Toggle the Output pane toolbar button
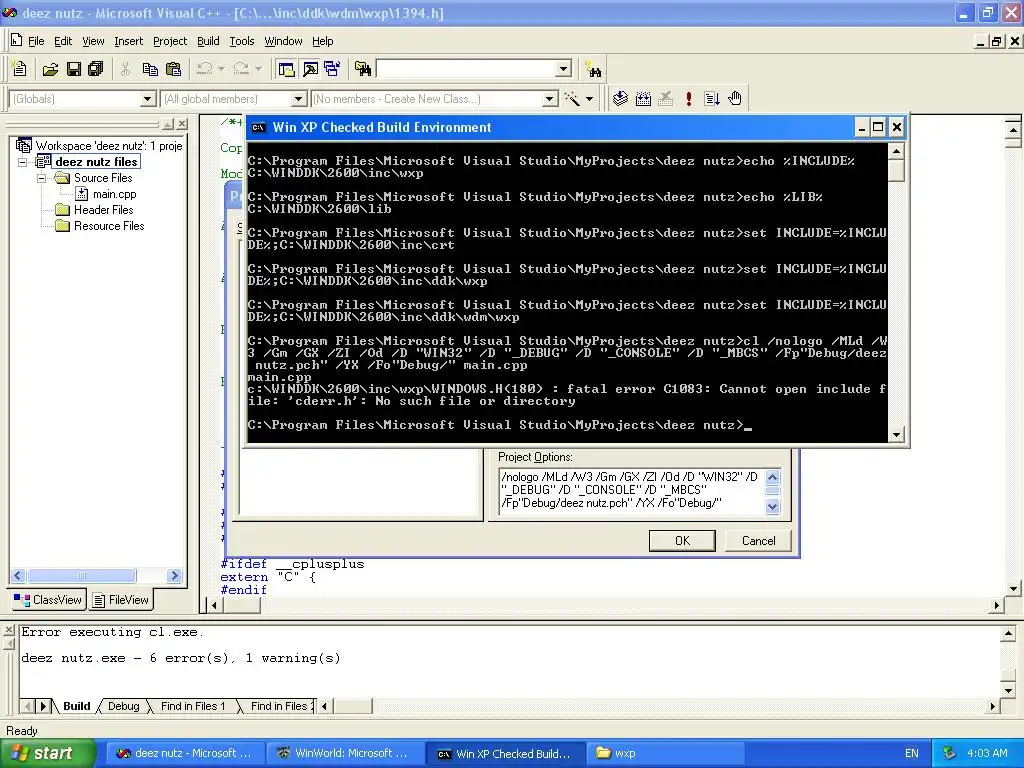1024x768 pixels. (x=310, y=69)
